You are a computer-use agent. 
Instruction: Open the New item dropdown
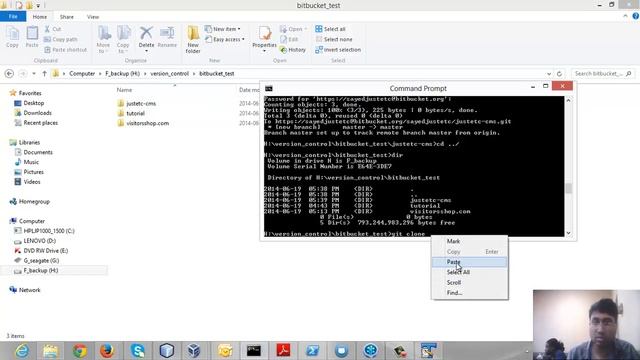tap(222, 29)
